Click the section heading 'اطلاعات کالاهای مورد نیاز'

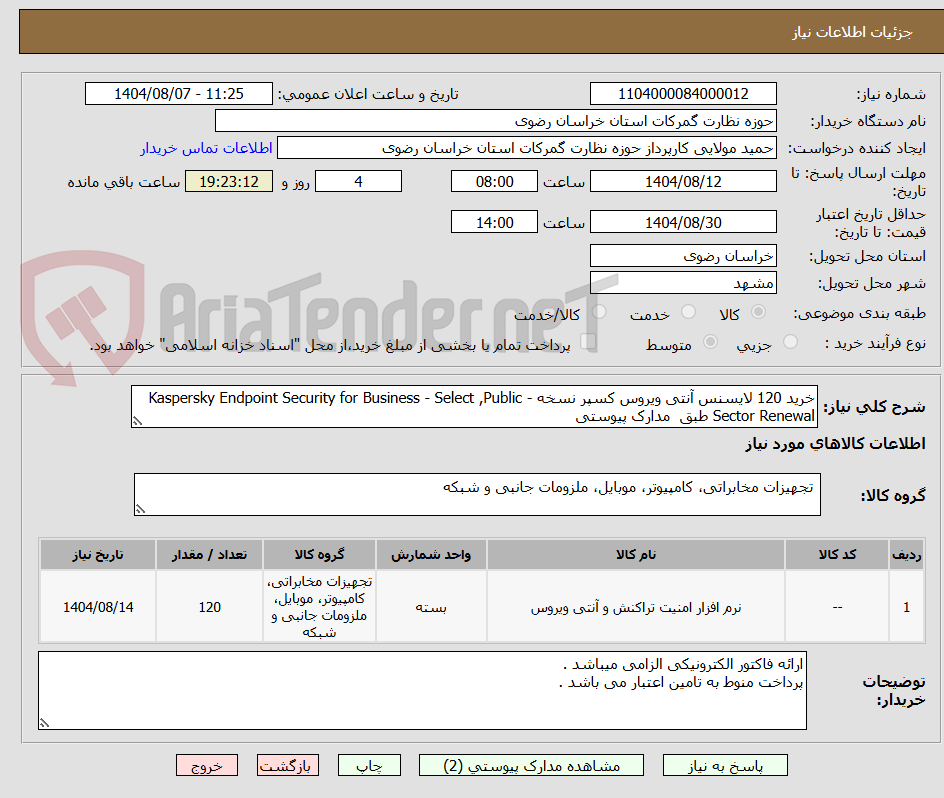tap(835, 444)
